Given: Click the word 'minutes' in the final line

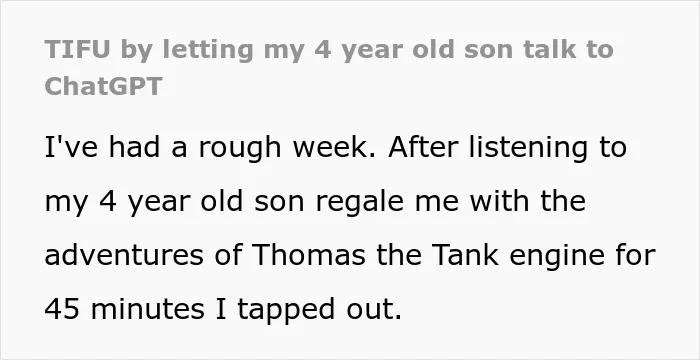Looking at the screenshot, I should click(147, 309).
